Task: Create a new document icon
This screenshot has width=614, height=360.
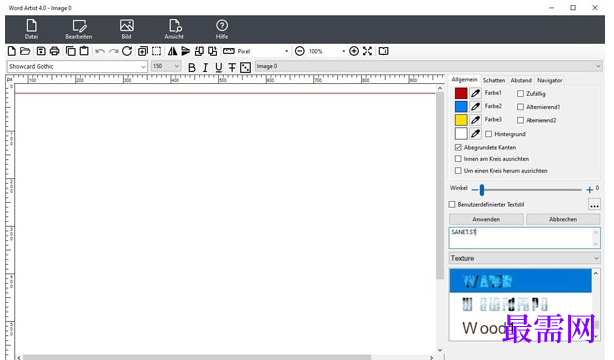Action: coord(12,51)
